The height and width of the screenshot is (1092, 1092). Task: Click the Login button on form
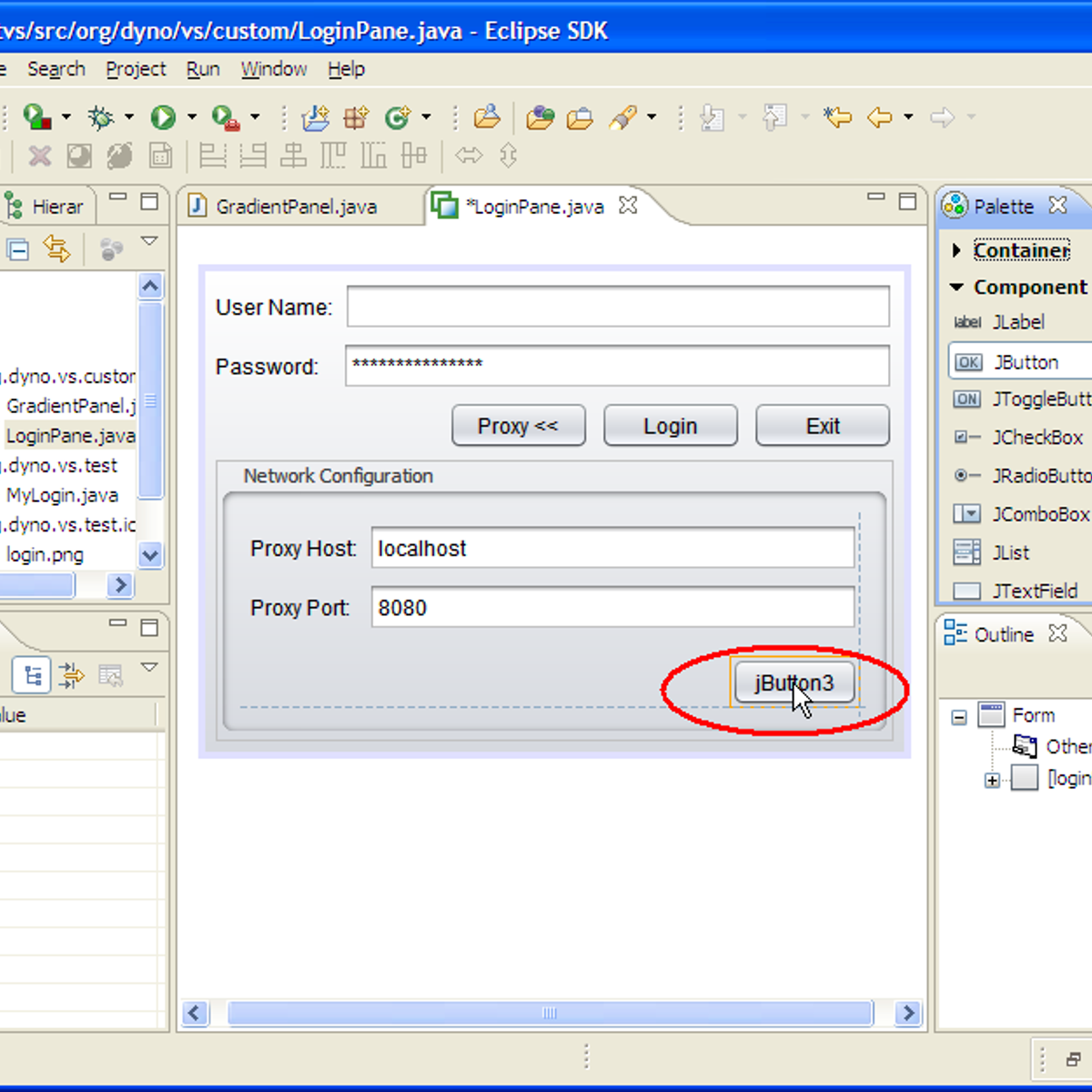click(x=671, y=426)
